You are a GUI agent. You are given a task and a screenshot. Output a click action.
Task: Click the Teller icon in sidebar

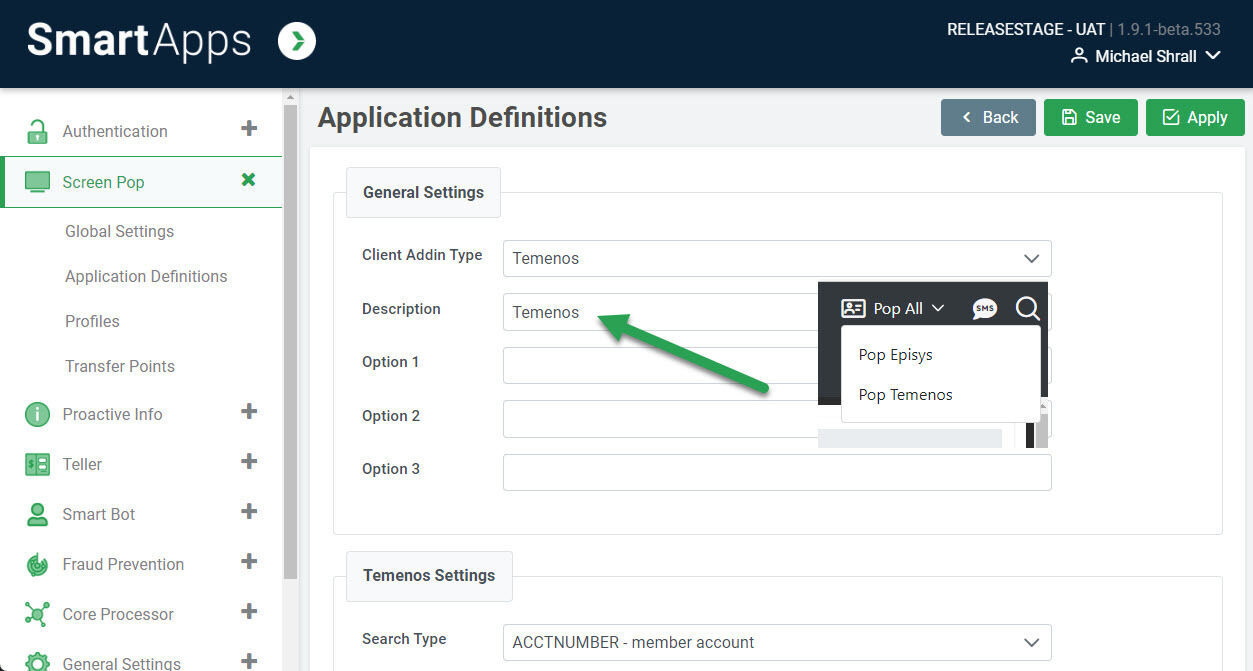[37, 464]
